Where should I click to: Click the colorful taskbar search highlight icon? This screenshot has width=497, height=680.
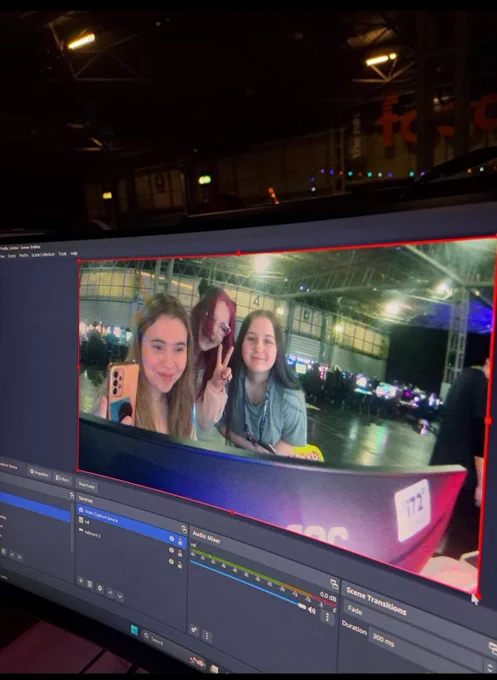[198, 662]
